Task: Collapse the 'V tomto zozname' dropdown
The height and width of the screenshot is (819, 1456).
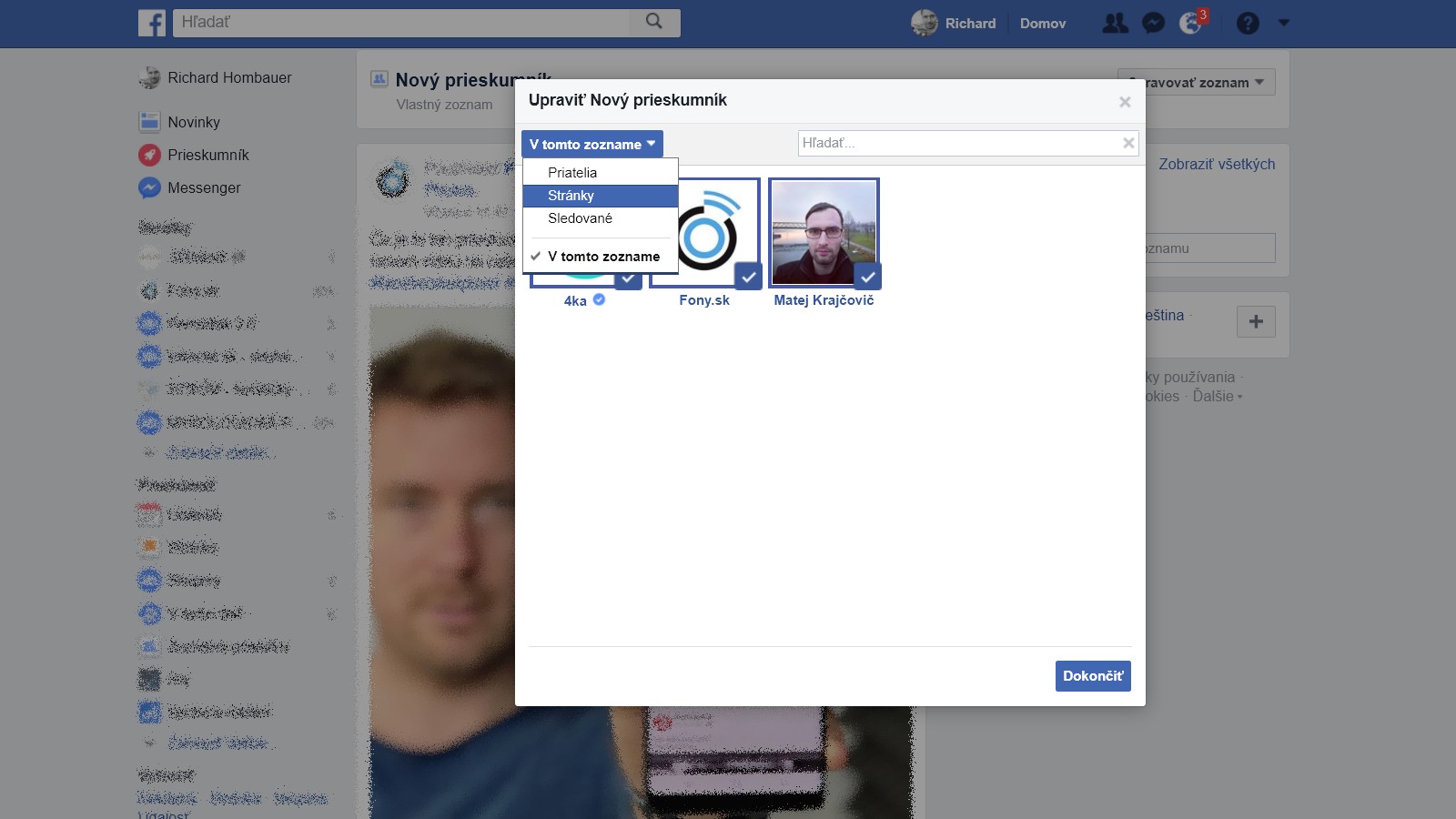Action: [x=591, y=144]
